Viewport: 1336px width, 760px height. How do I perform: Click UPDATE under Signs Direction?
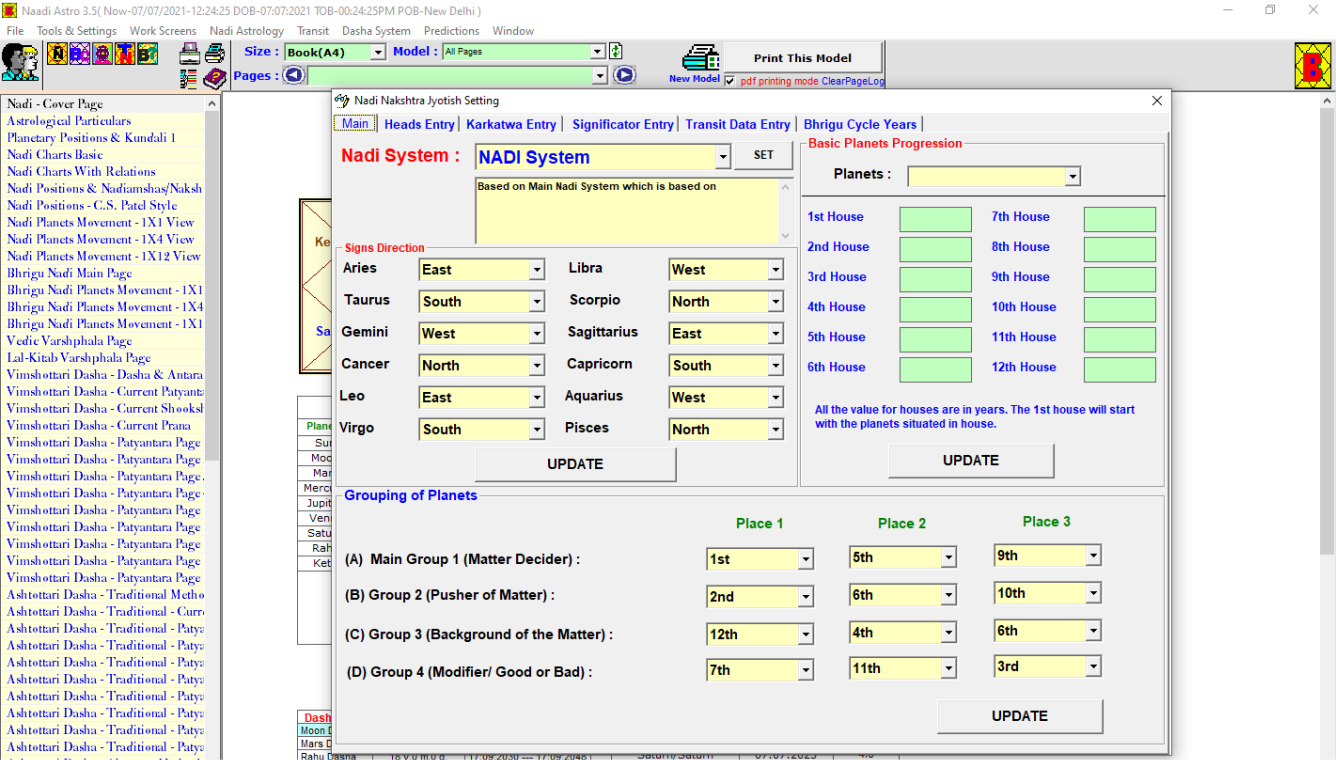[x=576, y=464]
